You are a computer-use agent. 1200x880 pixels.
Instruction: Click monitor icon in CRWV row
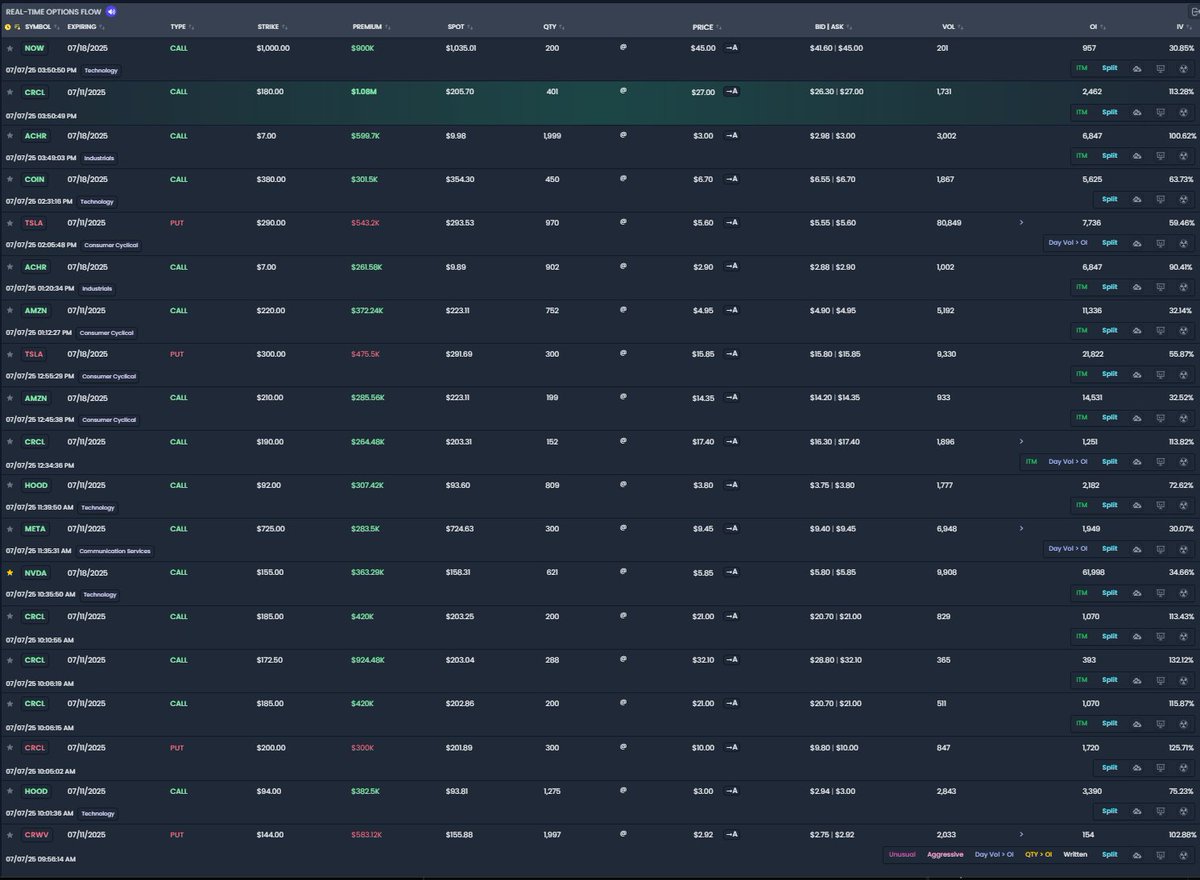coord(1160,855)
